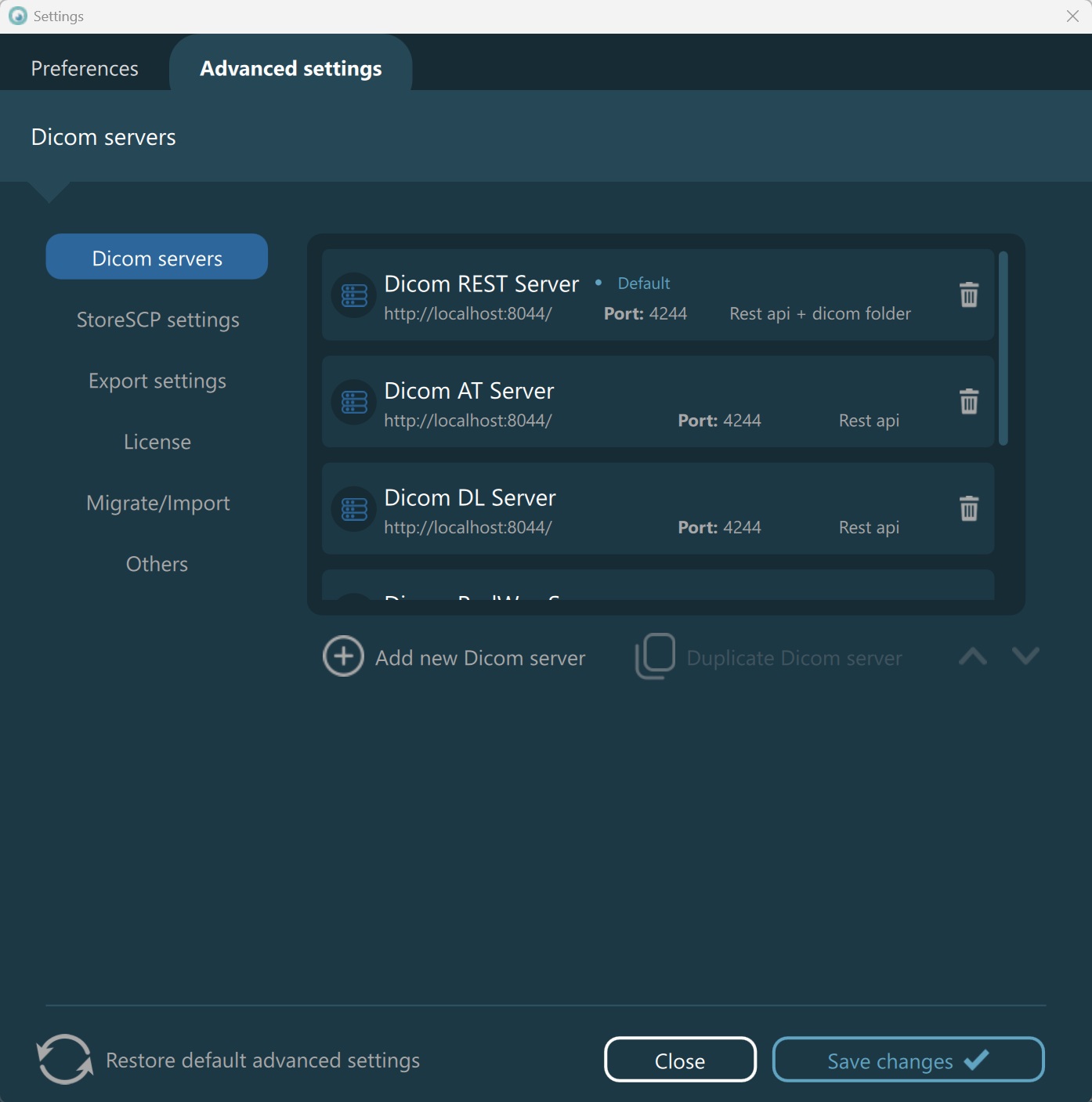The height and width of the screenshot is (1102, 1092).
Task: Click the plus icon to add server
Action: tap(343, 656)
